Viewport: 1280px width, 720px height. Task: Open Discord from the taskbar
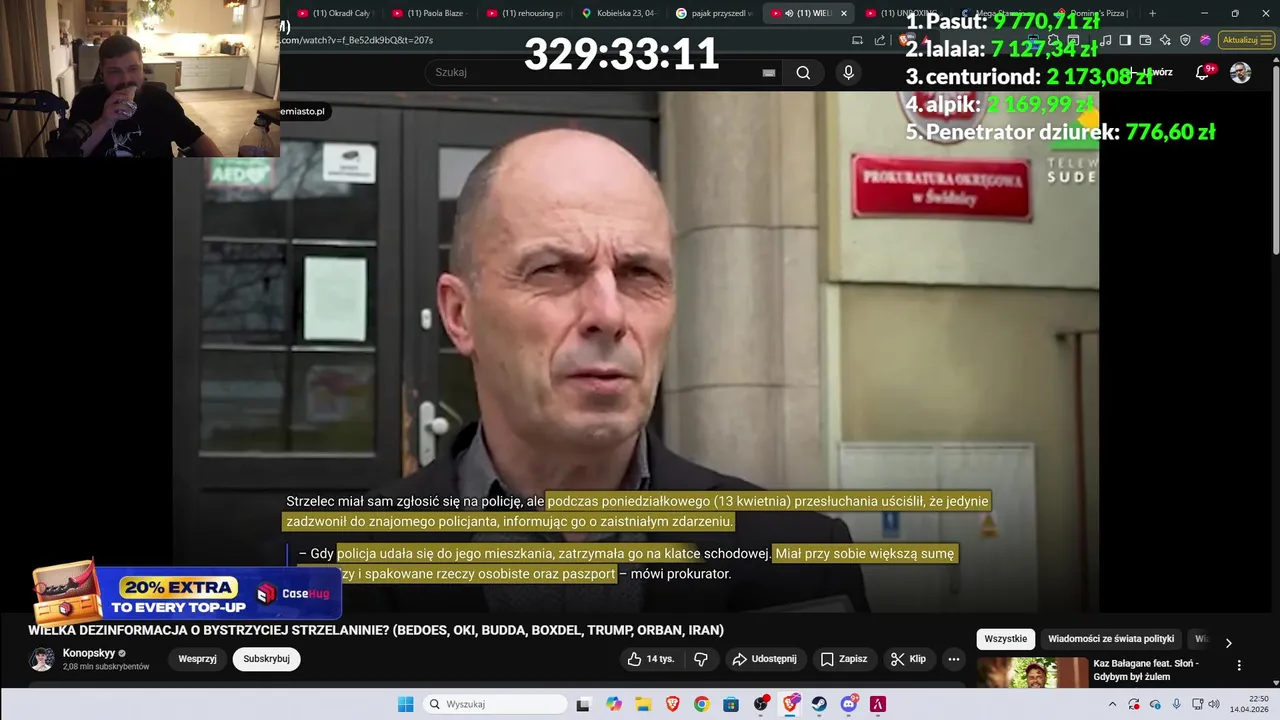tap(849, 704)
